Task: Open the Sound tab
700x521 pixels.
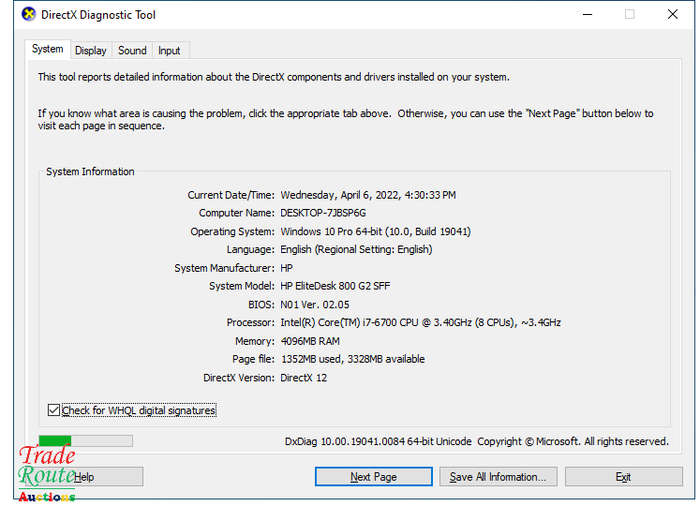Action: 132,50
